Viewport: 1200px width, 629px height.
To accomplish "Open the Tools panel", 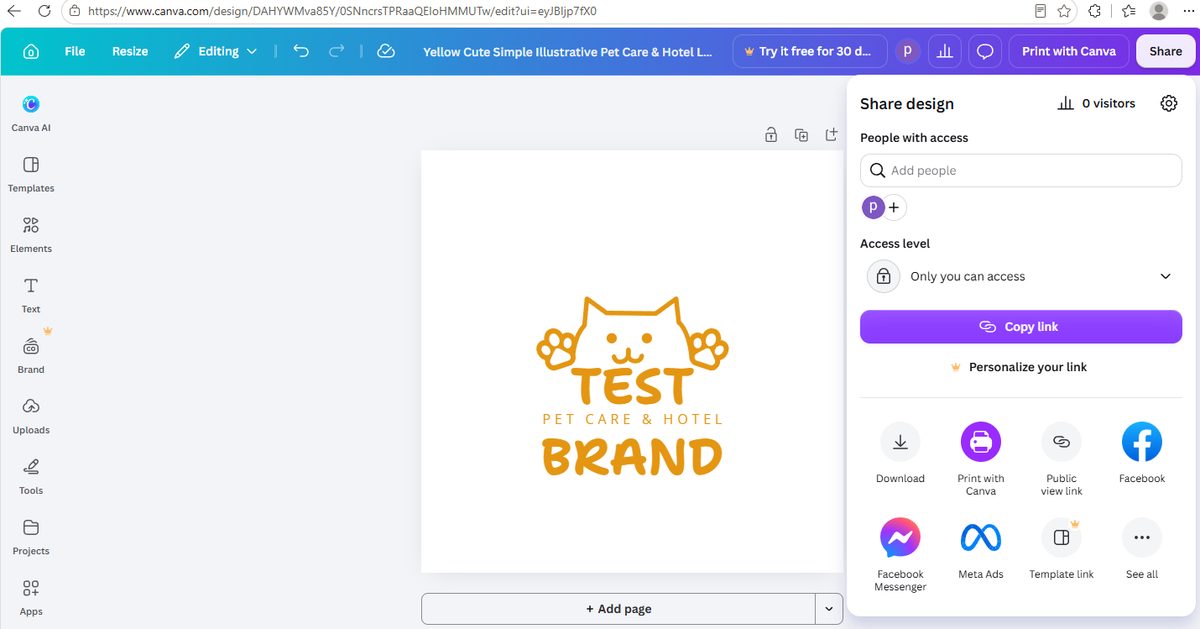I will [31, 476].
